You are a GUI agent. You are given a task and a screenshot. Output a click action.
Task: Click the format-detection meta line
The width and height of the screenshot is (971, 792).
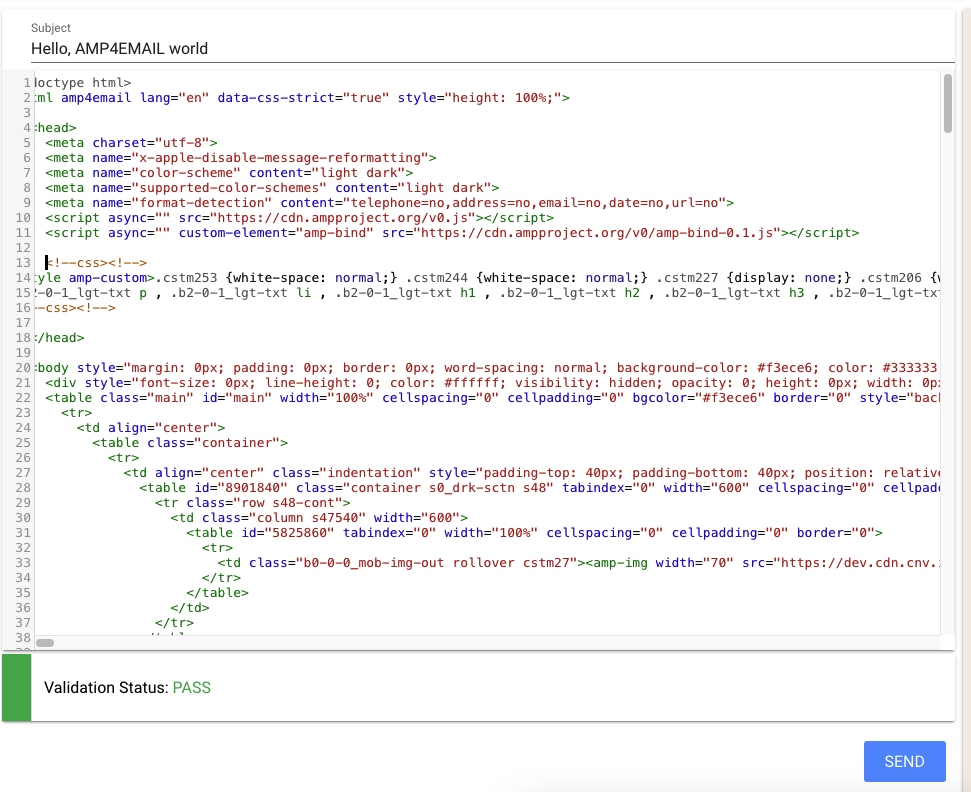pos(390,203)
